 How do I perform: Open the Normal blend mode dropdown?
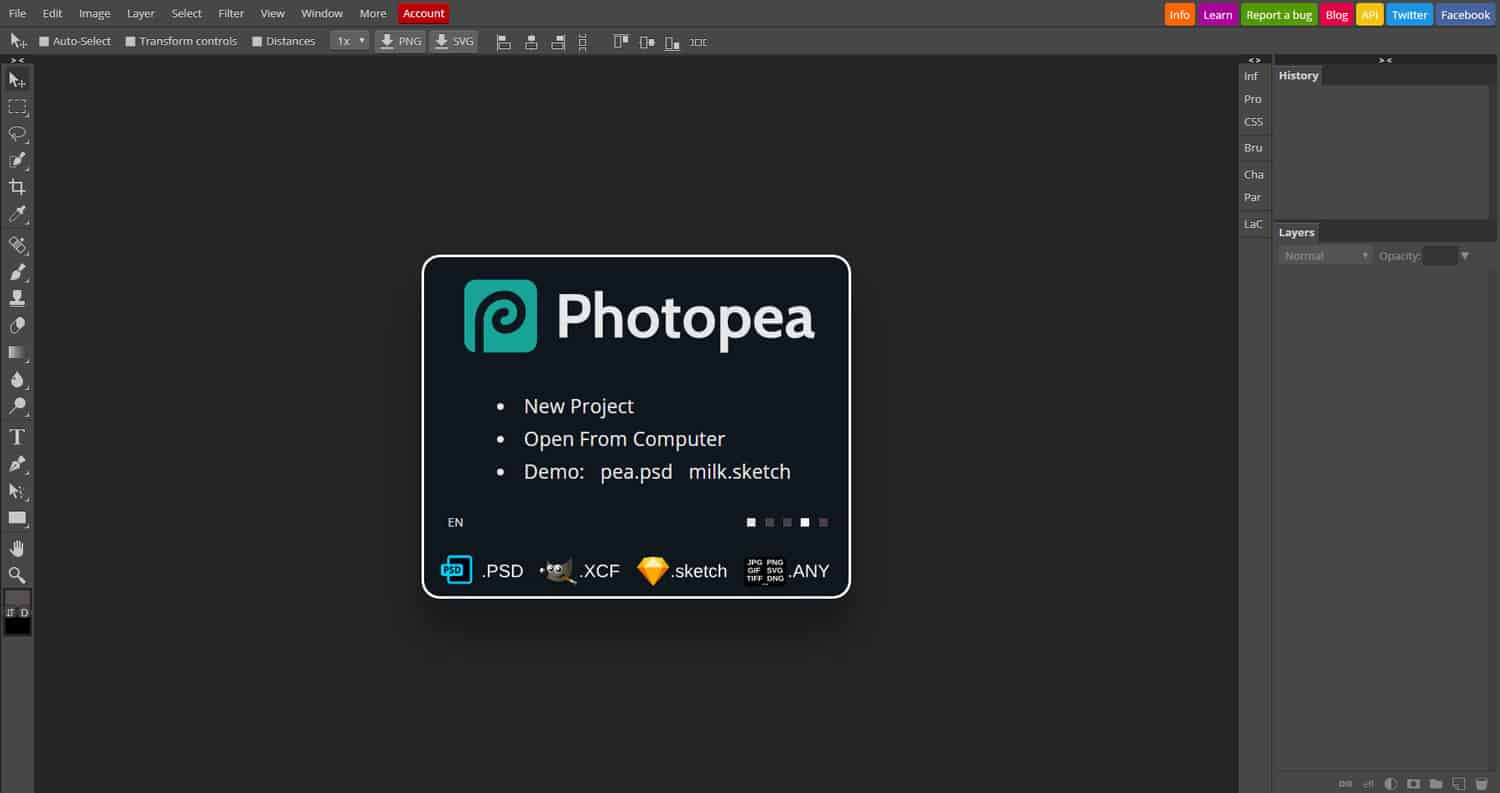pos(1325,256)
